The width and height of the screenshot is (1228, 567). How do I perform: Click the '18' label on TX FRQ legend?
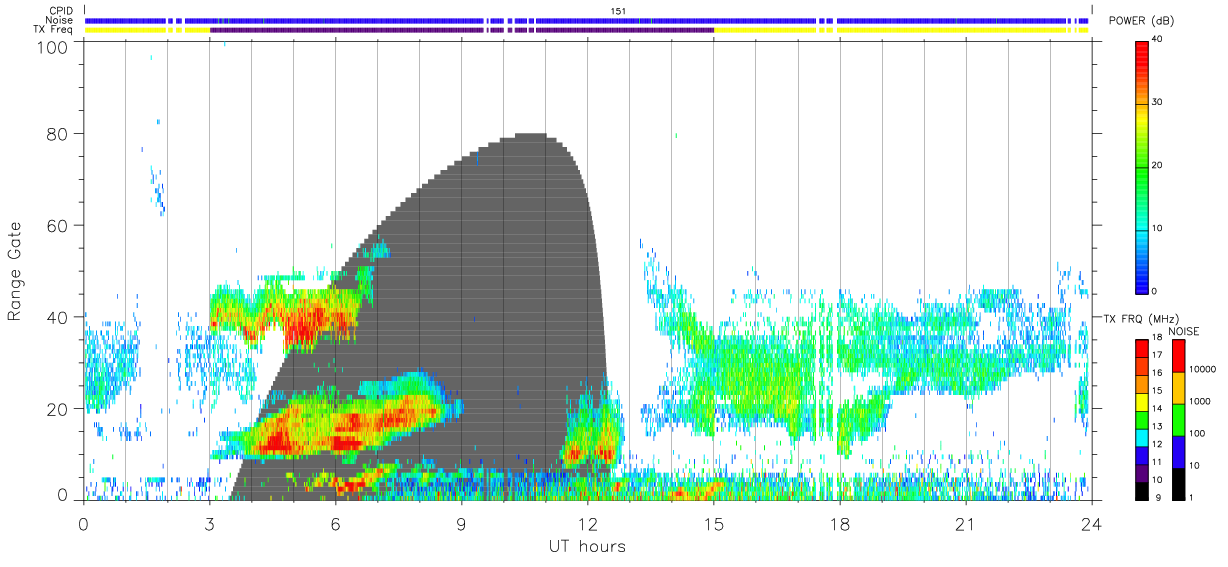[x=1158, y=338]
